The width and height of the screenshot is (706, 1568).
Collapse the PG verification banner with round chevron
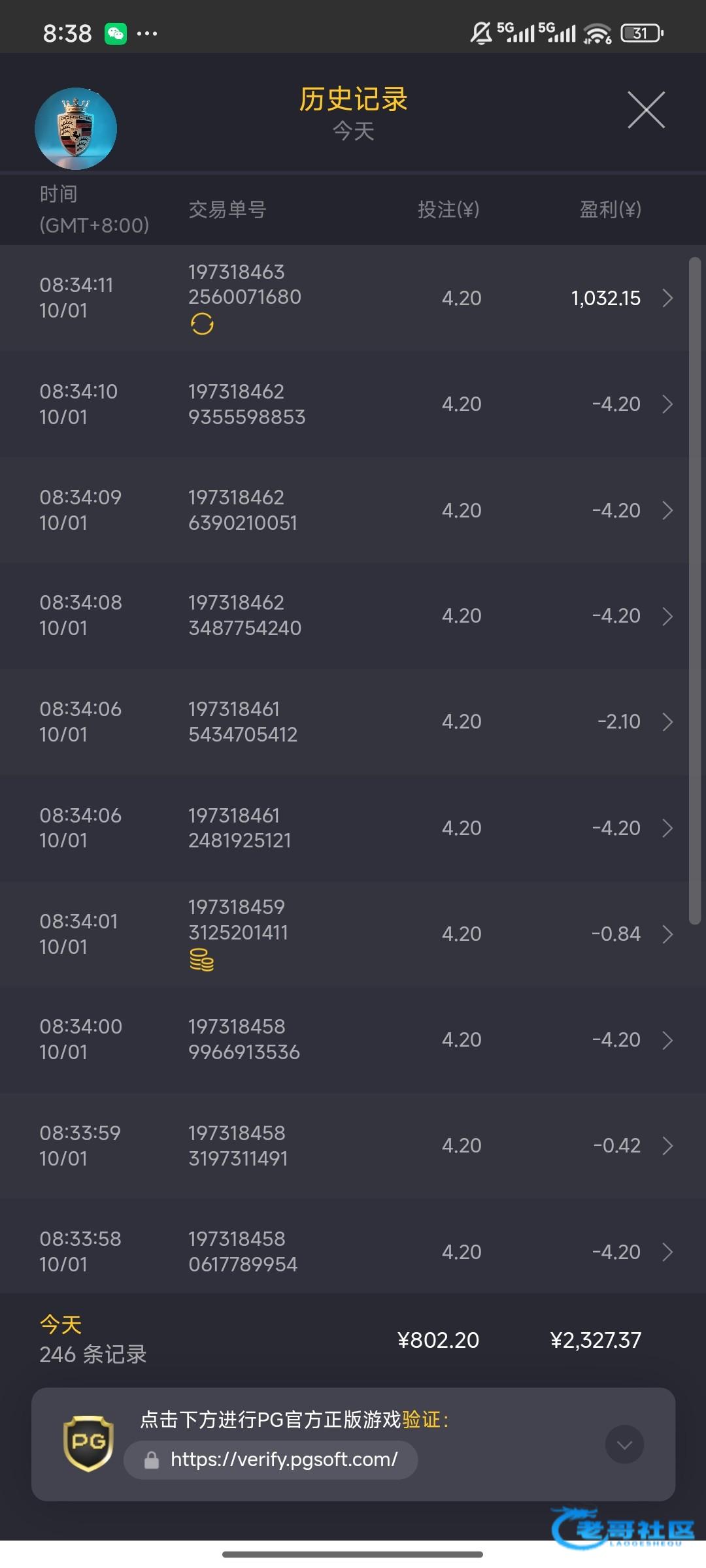click(x=624, y=1445)
